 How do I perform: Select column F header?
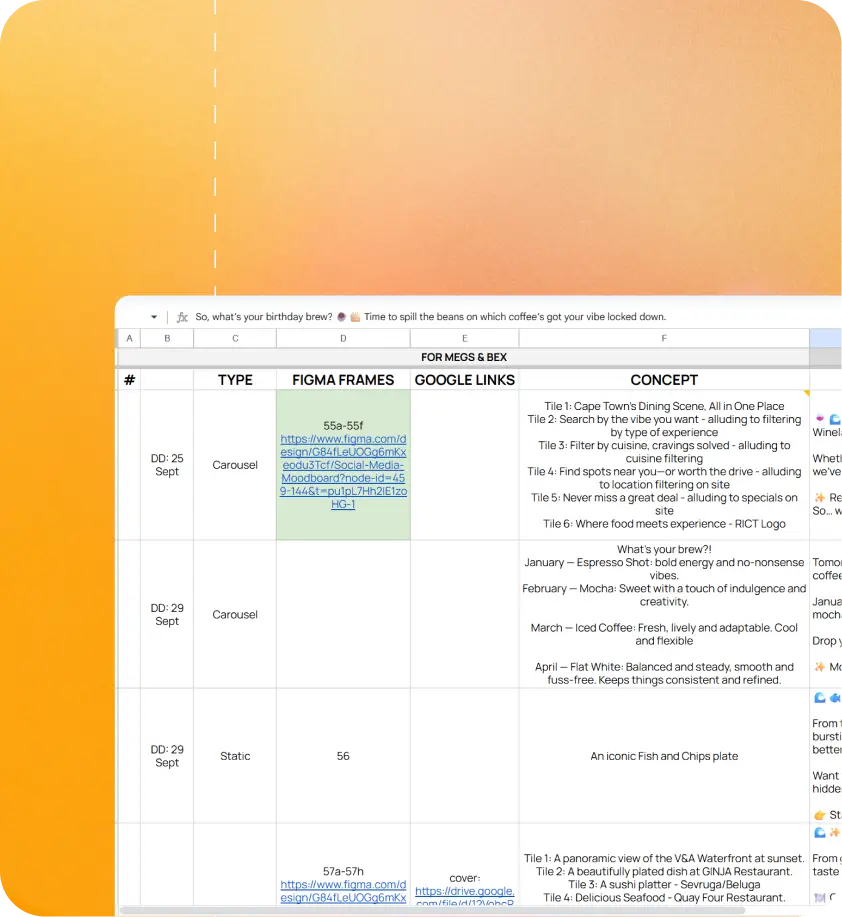point(664,339)
